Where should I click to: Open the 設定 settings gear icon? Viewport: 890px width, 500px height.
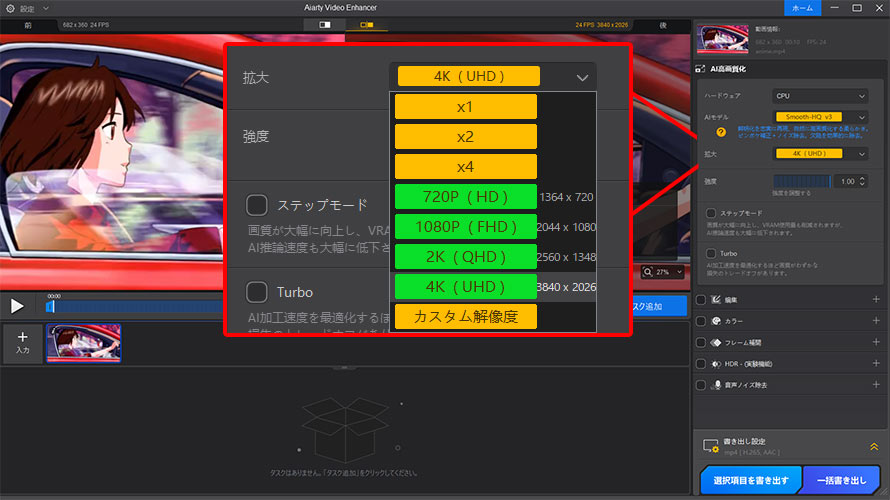10,9
